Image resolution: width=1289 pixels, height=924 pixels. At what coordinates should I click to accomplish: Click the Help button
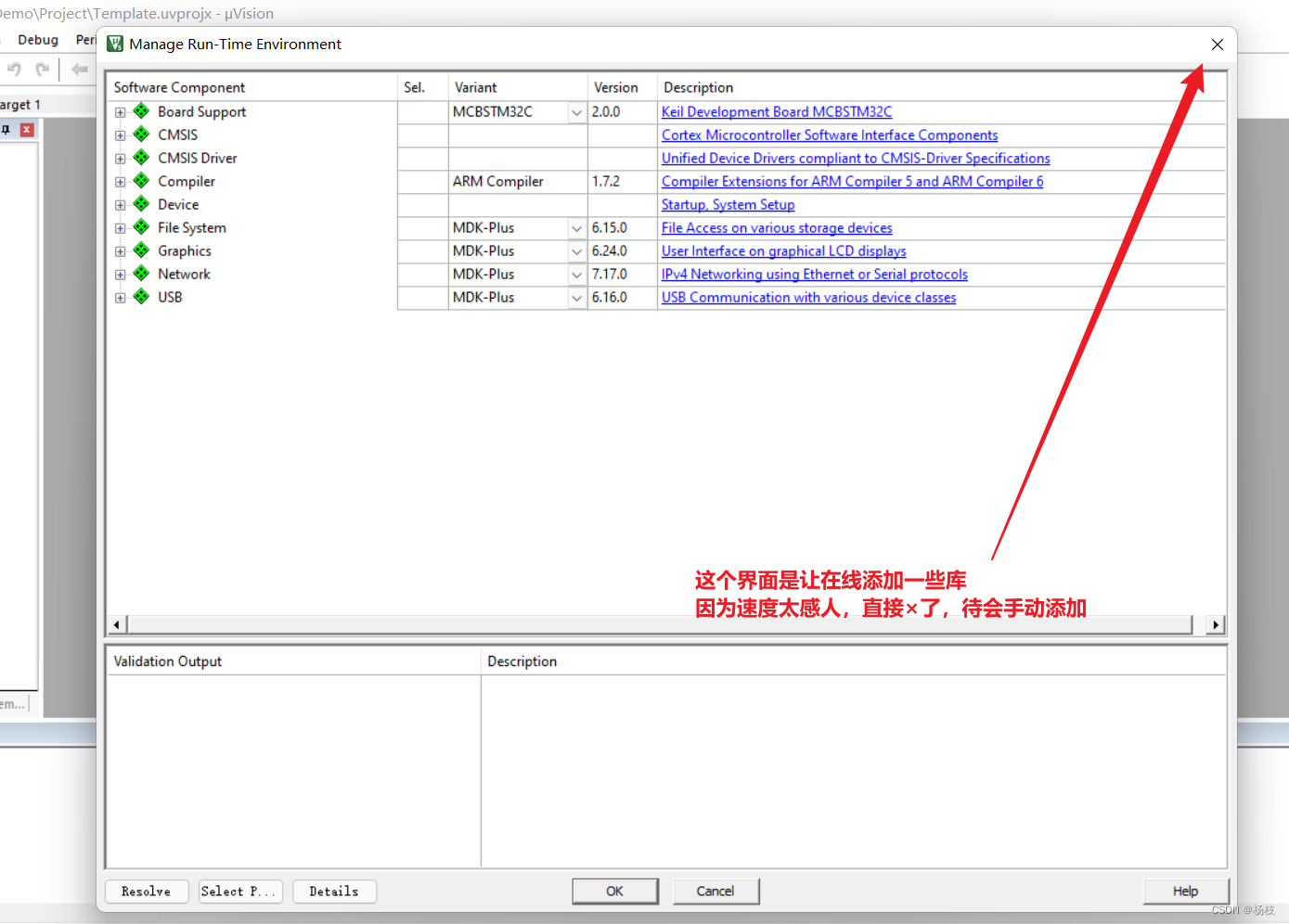1186,892
